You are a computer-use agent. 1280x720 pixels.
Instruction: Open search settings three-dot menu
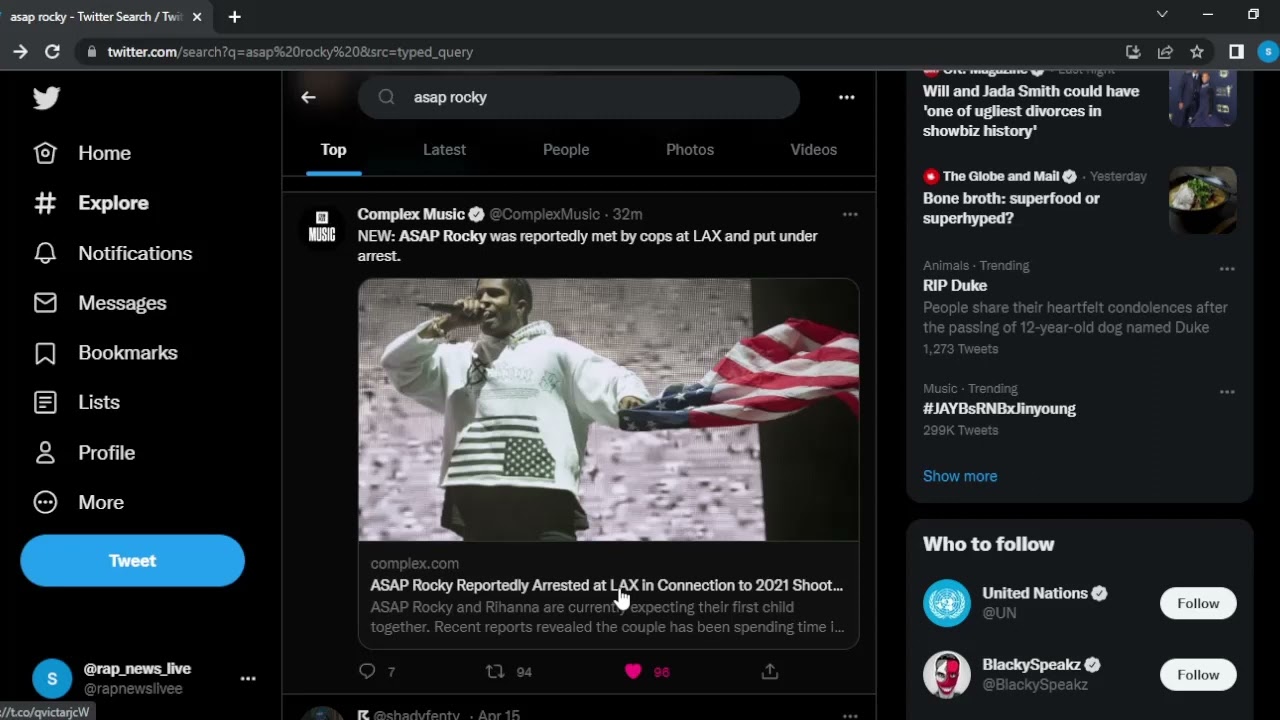point(847,97)
